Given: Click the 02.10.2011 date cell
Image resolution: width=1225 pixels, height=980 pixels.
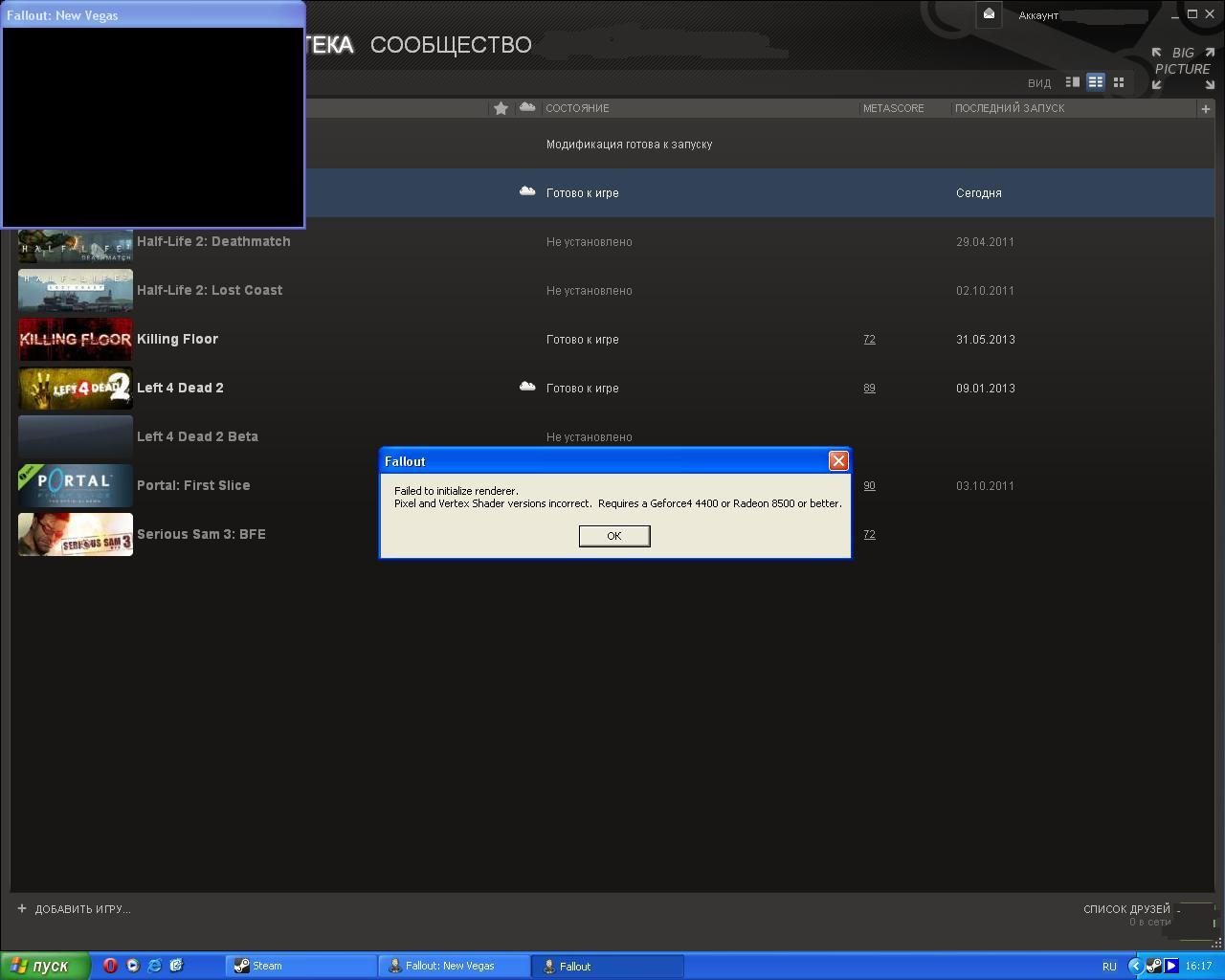Looking at the screenshot, I should 985,291.
